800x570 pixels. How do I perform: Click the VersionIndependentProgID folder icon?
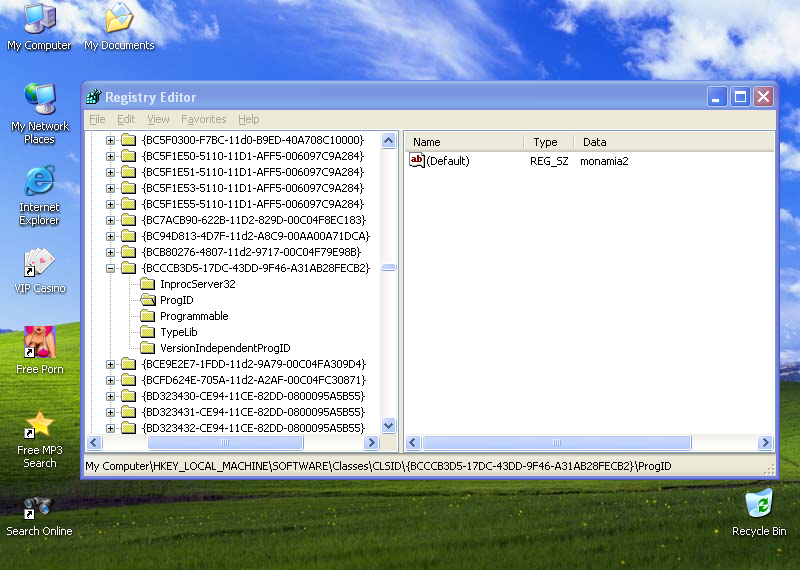point(147,348)
